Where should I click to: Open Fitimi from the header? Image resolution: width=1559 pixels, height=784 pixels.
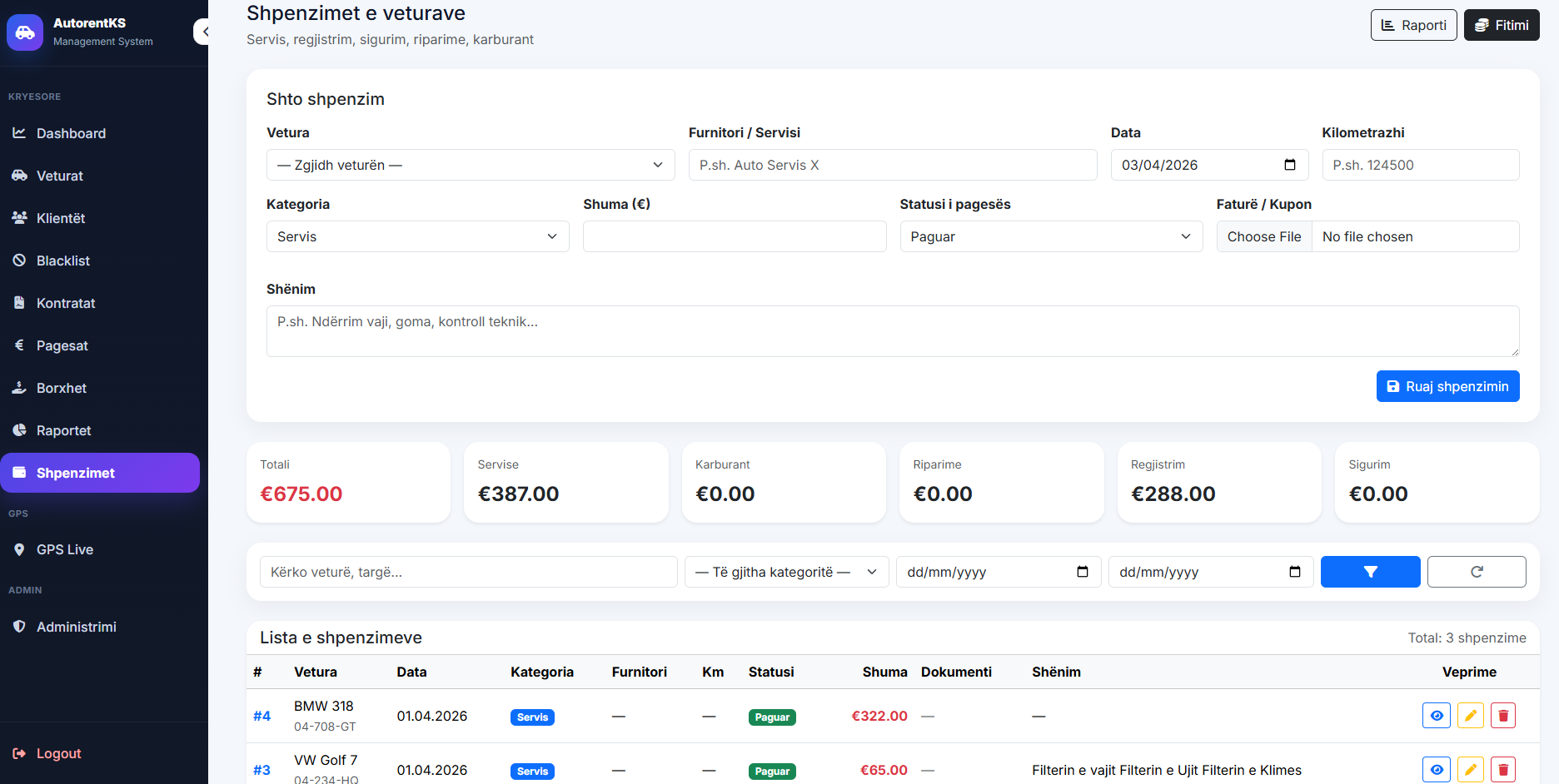pyautogui.click(x=1502, y=25)
